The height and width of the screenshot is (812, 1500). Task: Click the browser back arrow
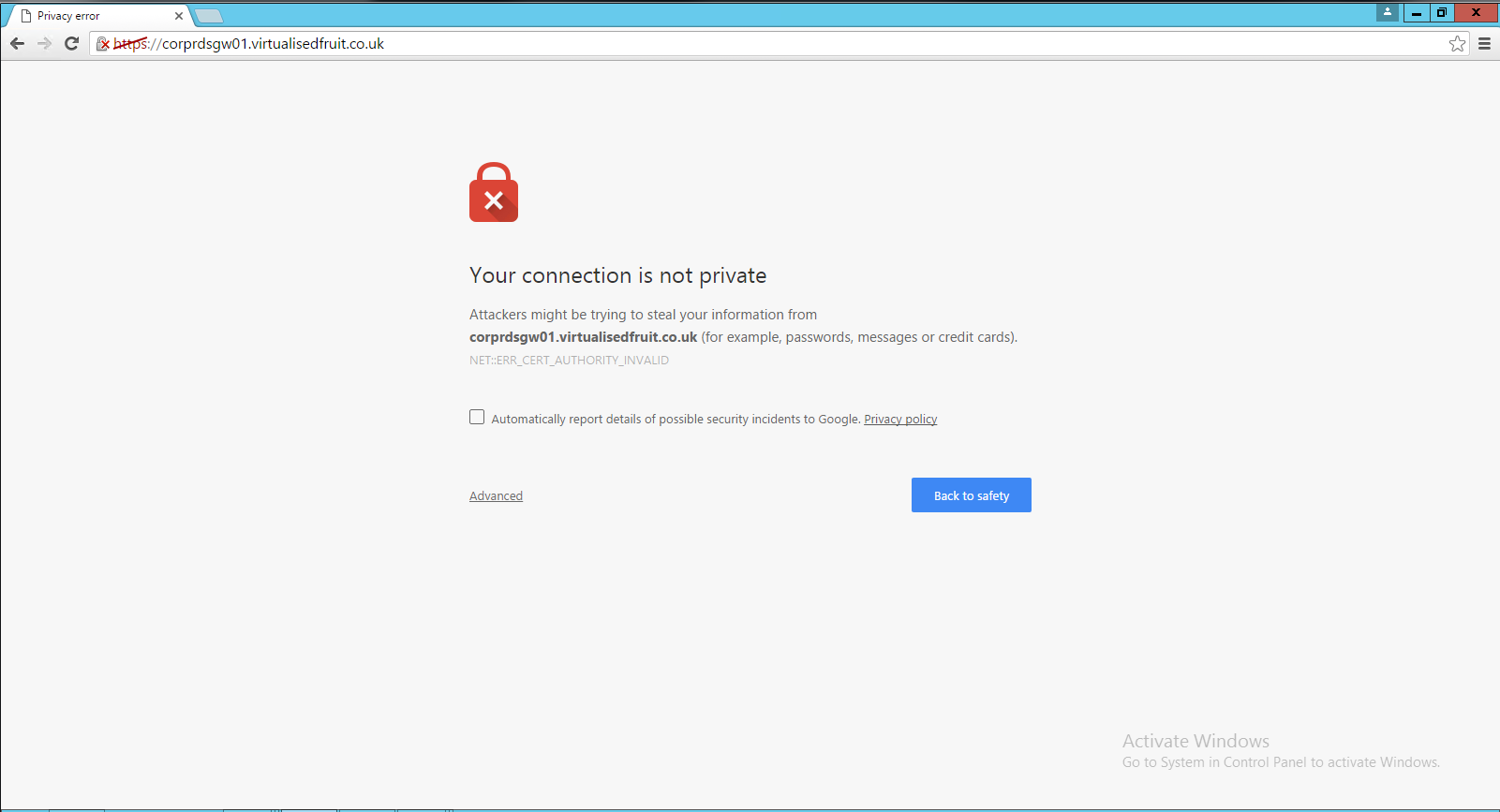tap(17, 44)
